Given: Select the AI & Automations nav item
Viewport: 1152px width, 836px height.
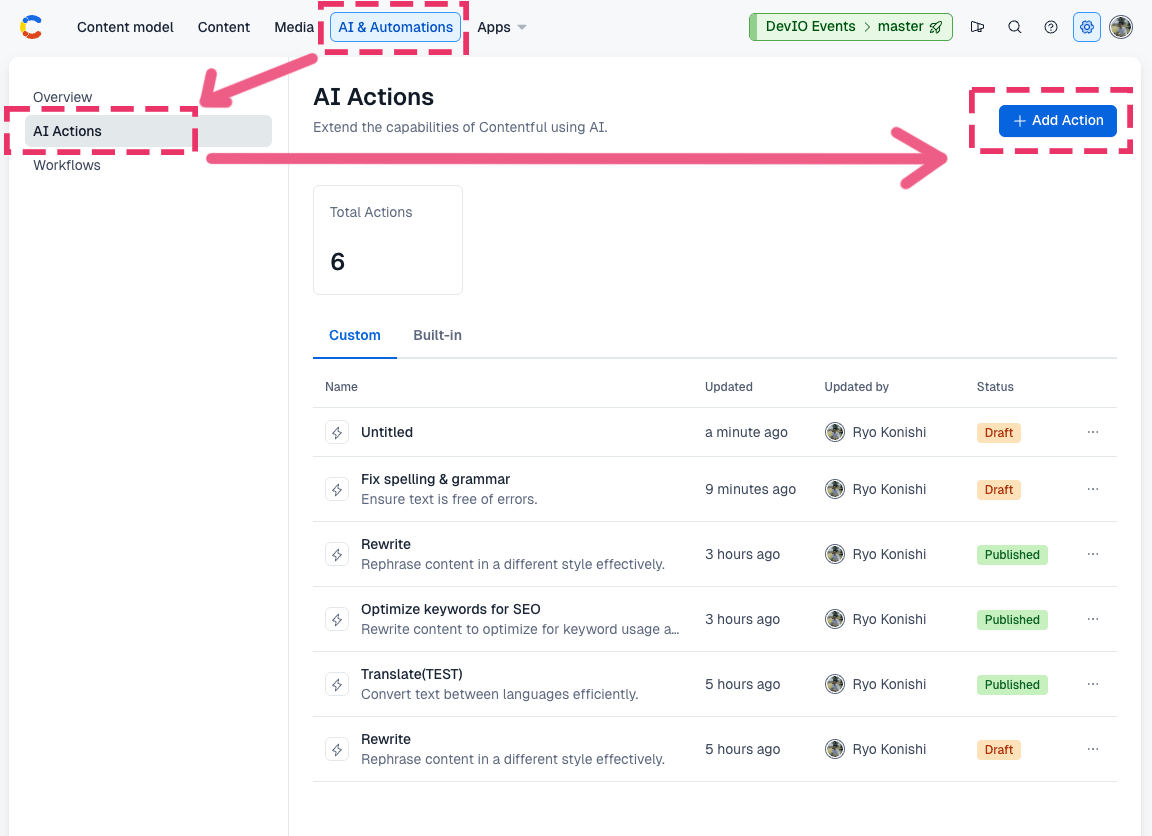Looking at the screenshot, I should (x=395, y=27).
